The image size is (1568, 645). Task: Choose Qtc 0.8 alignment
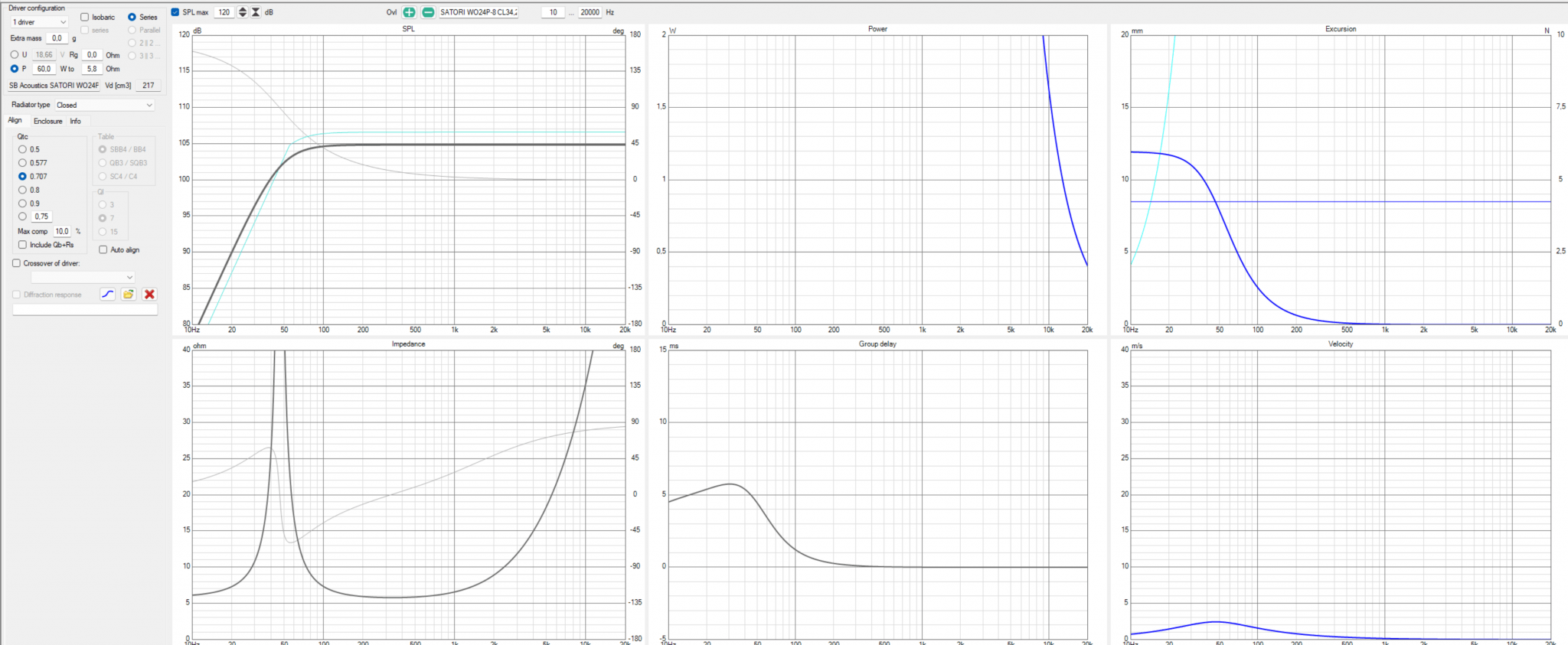[22, 190]
